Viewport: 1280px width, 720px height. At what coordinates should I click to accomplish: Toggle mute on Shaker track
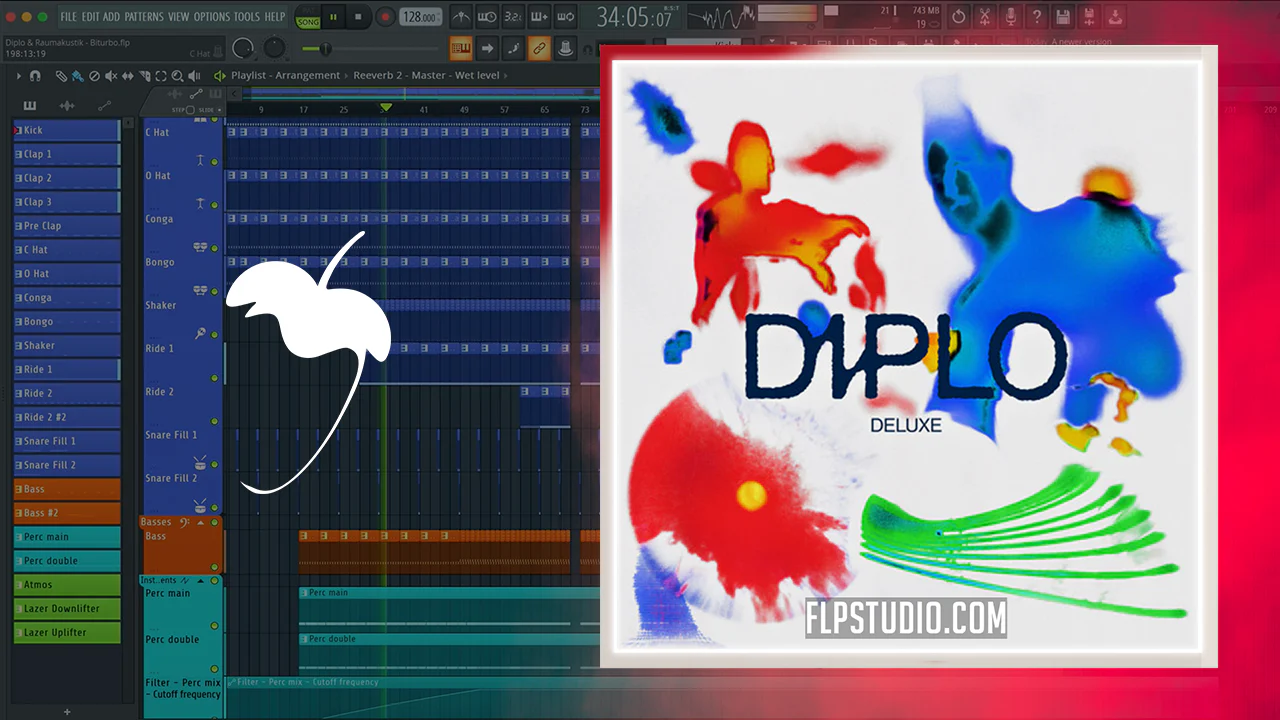tap(214, 334)
